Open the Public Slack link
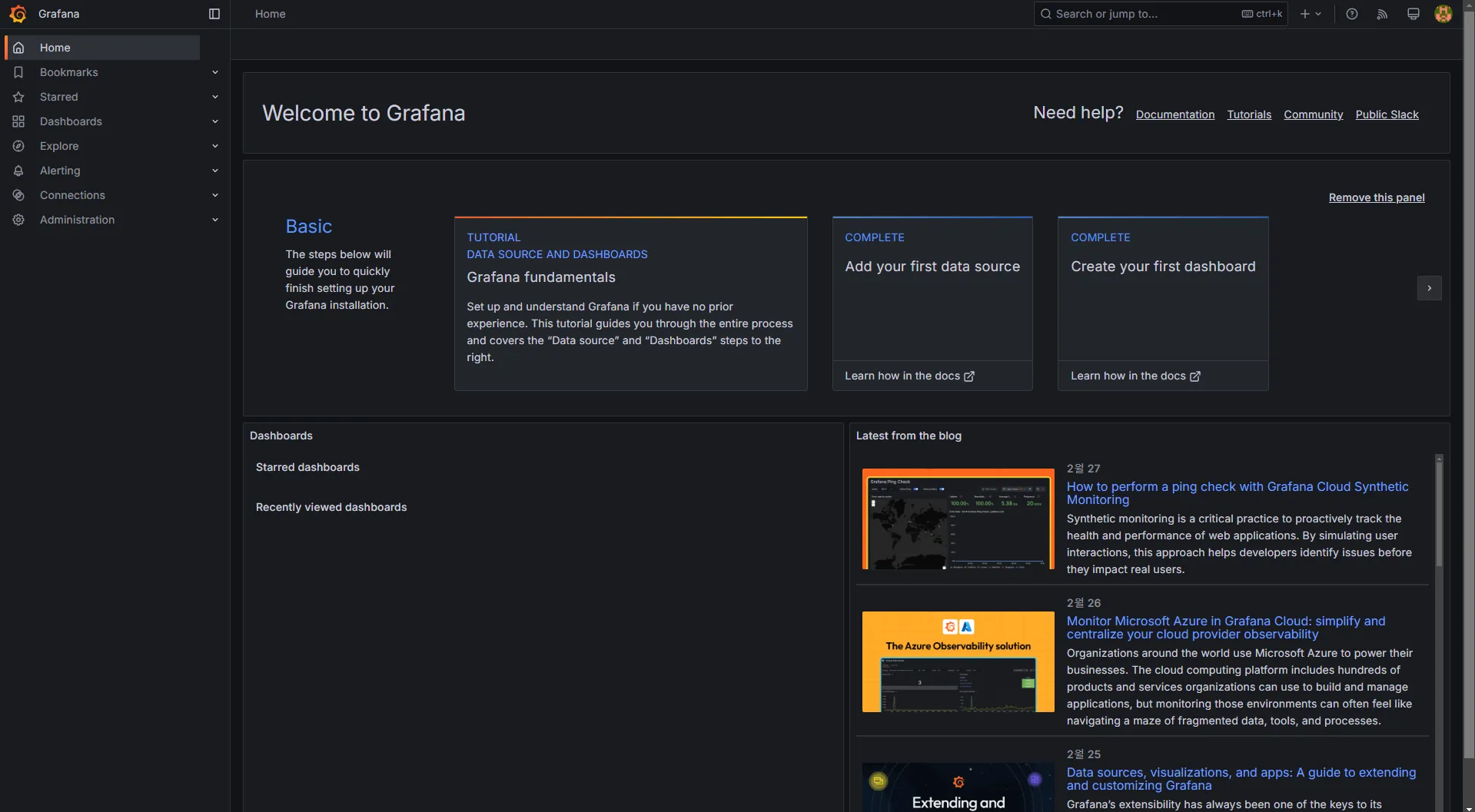 click(x=1387, y=114)
